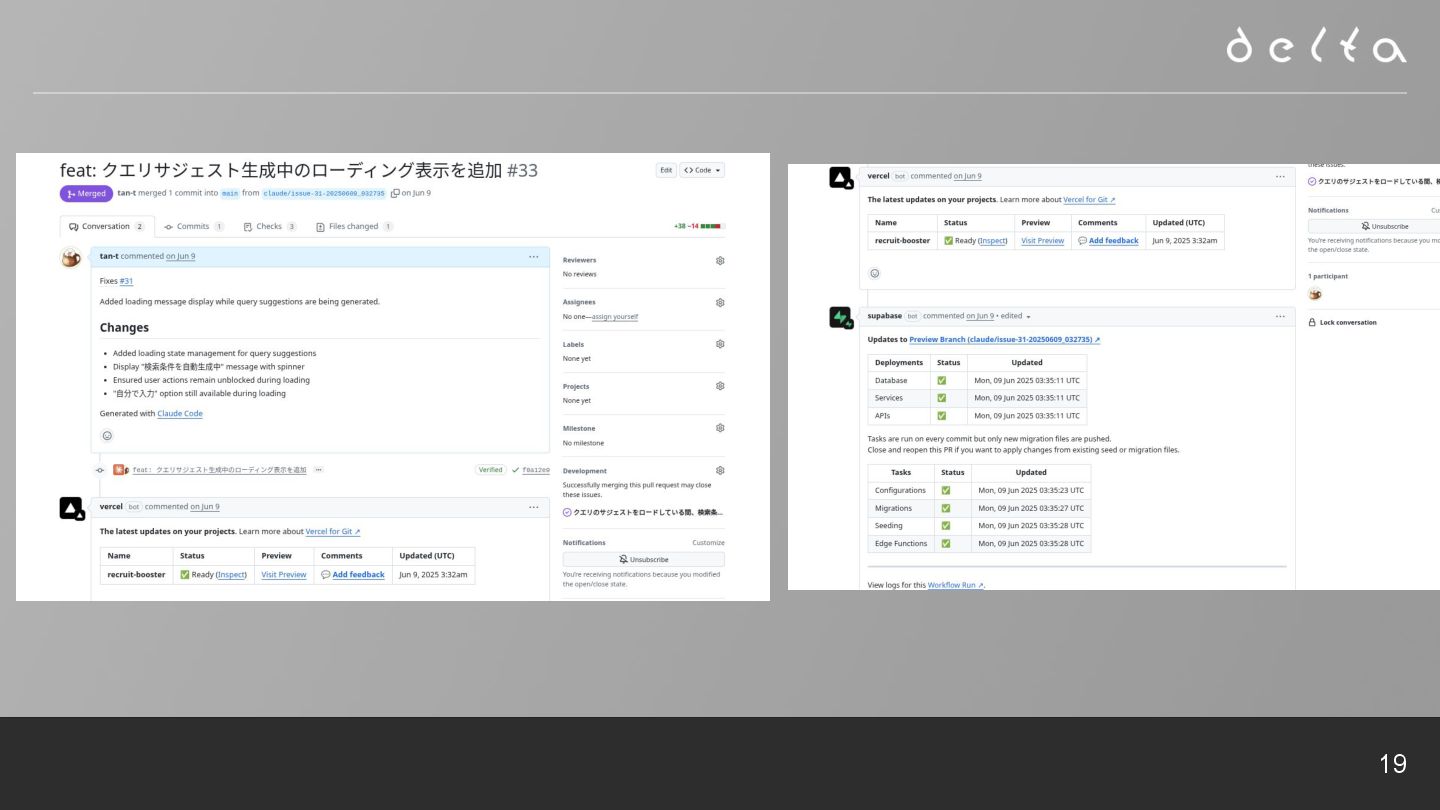Open the gear icon next to Reviewers

(720, 260)
